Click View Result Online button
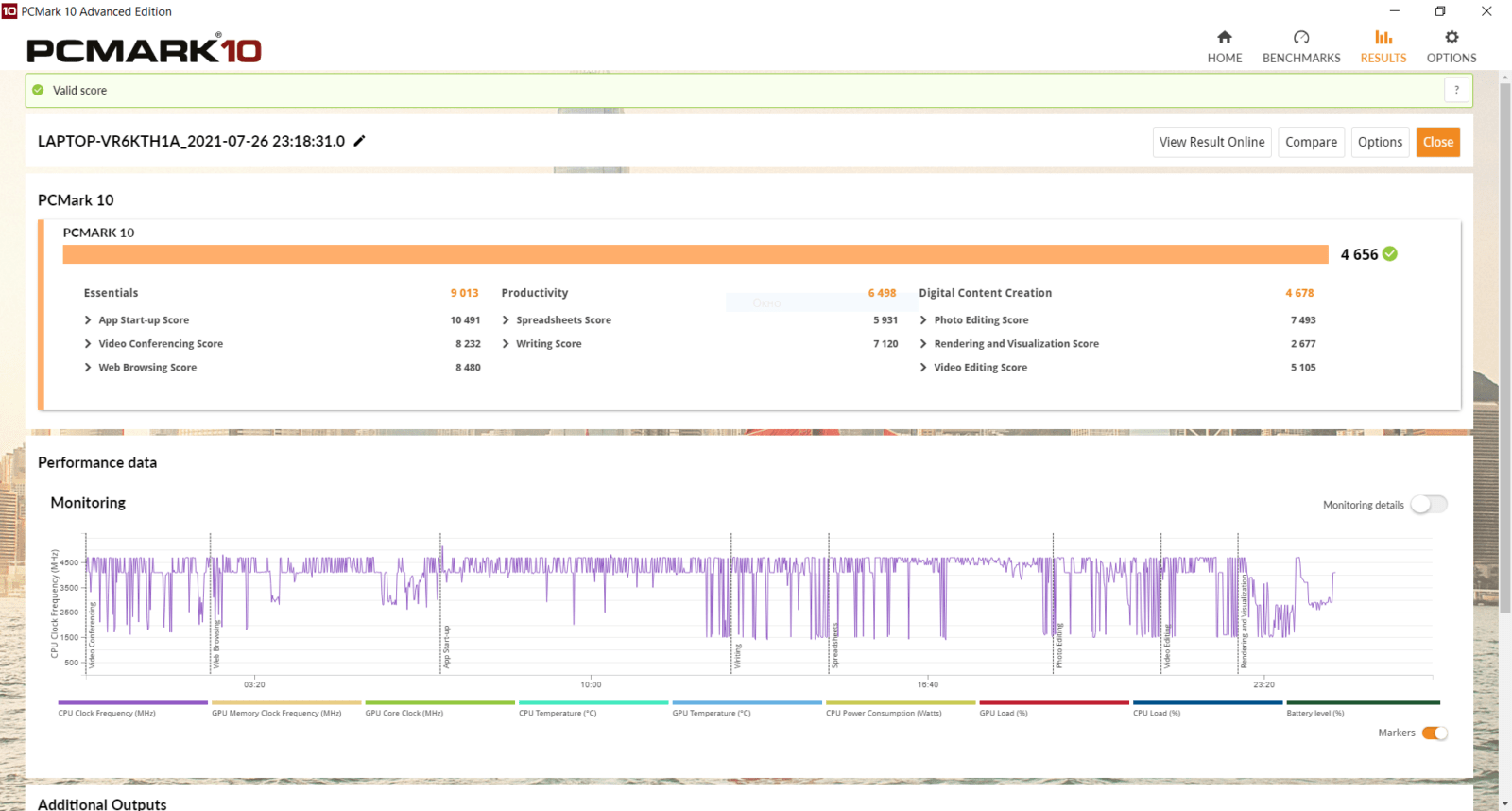 pos(1211,142)
